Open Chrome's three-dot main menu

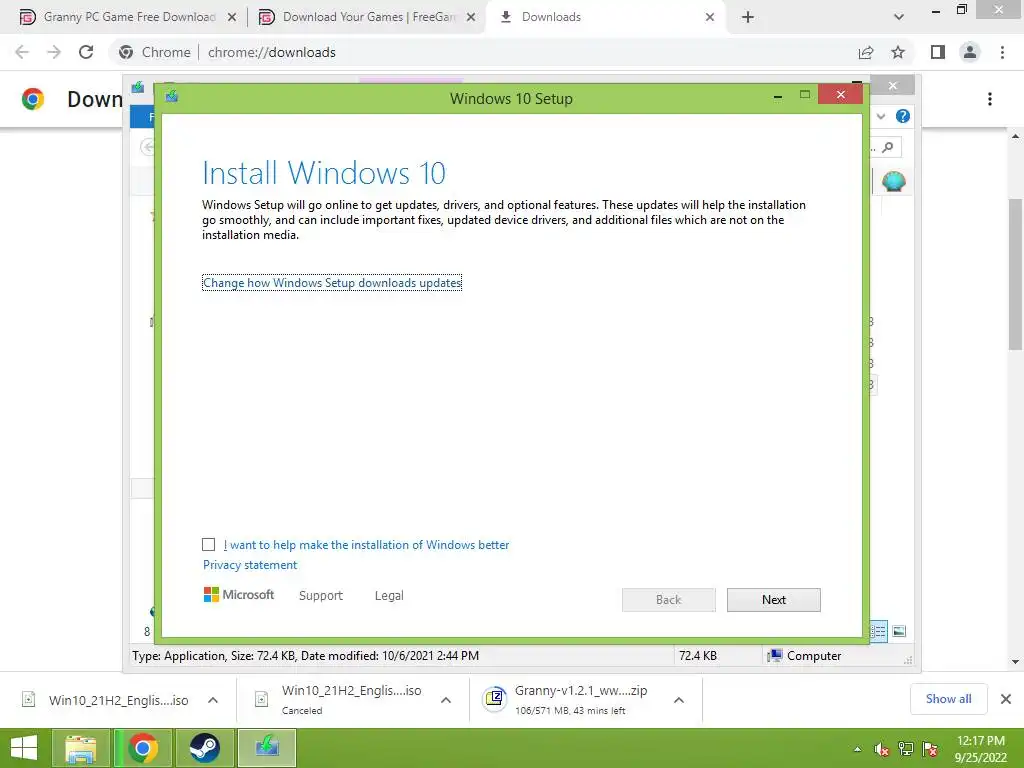click(1002, 52)
